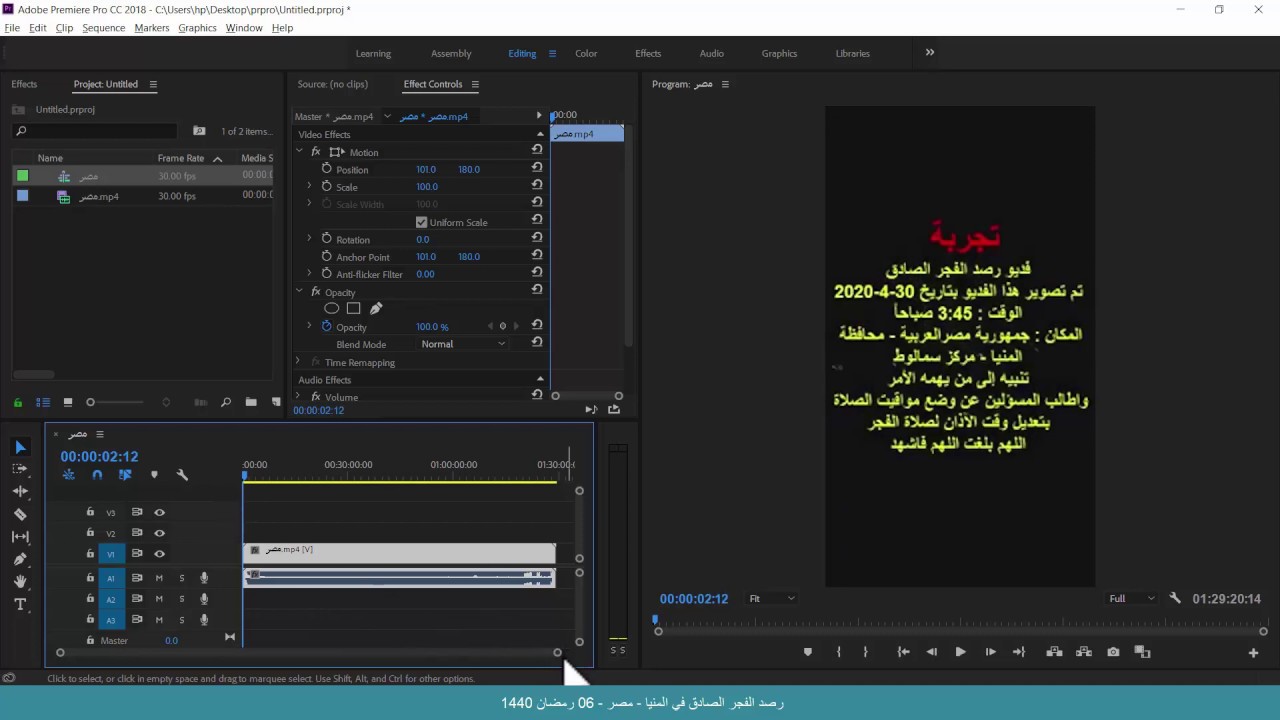Viewport: 1280px width, 720px height.
Task: Toggle timeline Snap magnet icon
Action: [x=97, y=475]
